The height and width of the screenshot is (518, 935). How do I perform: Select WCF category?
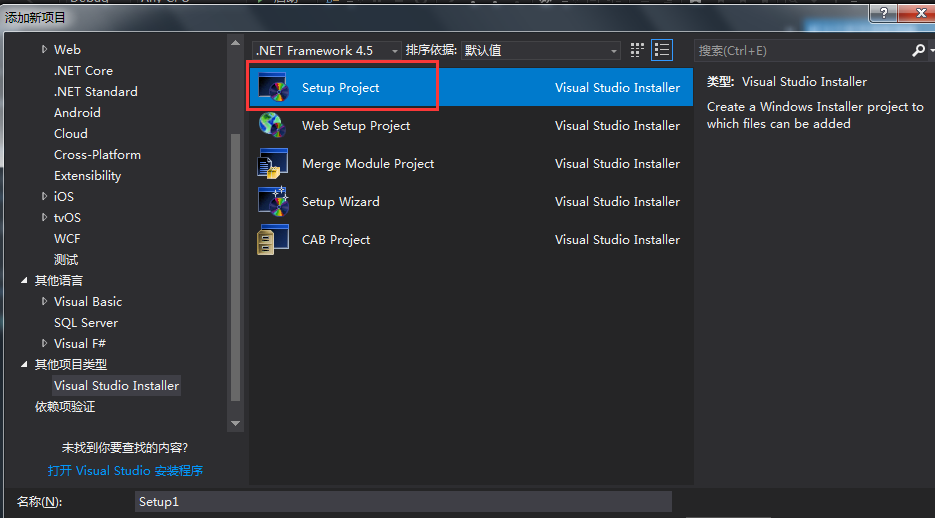(x=67, y=238)
